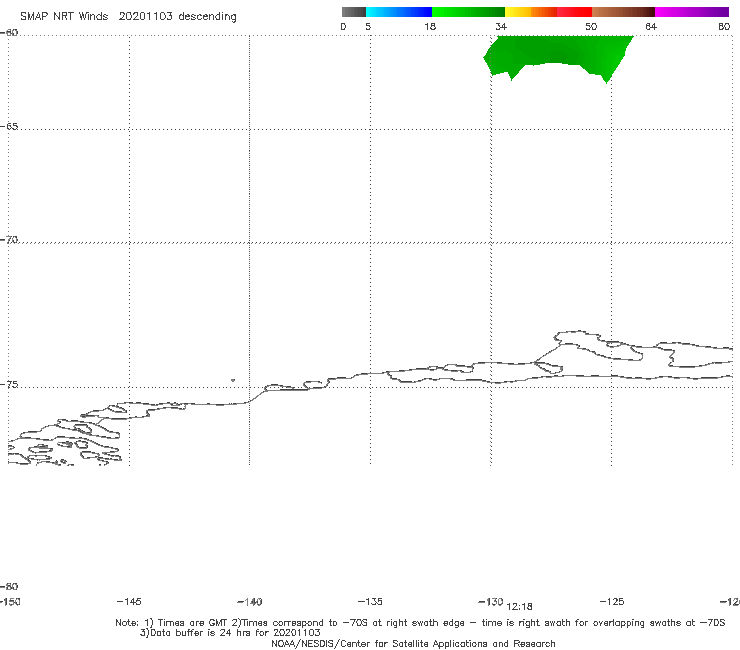The height and width of the screenshot is (650, 740).
Task: Click the '-135' longitude axis label
Action: (370, 601)
